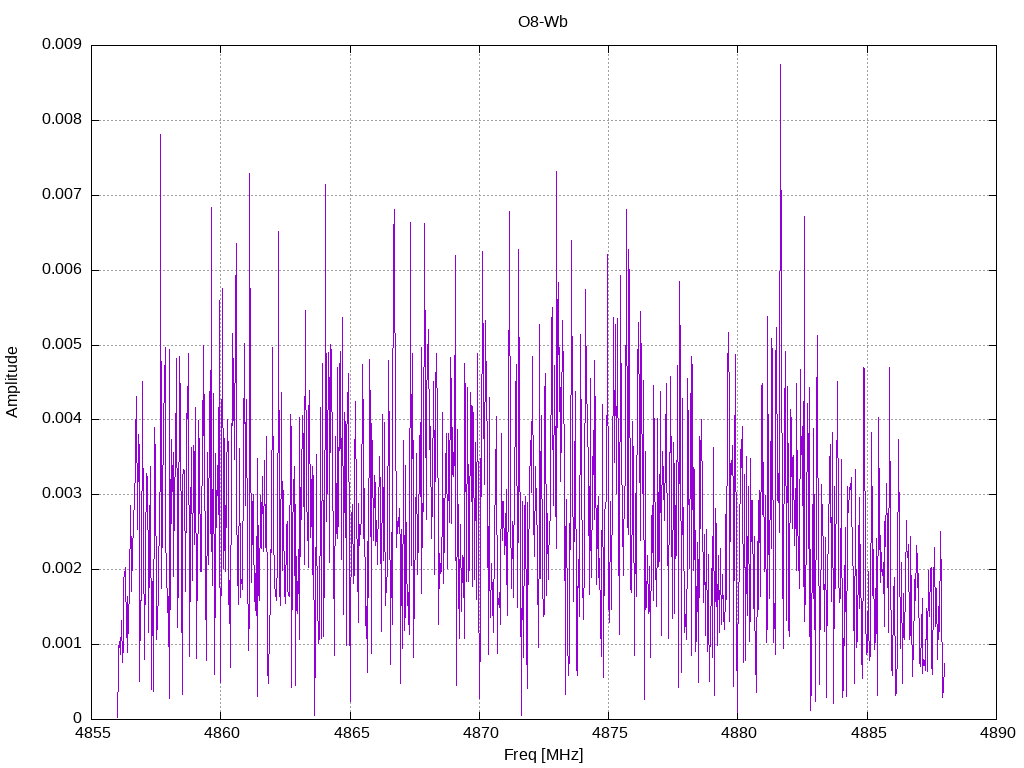
Task: Click the 4860 x-axis tick label
Action: (x=221, y=733)
